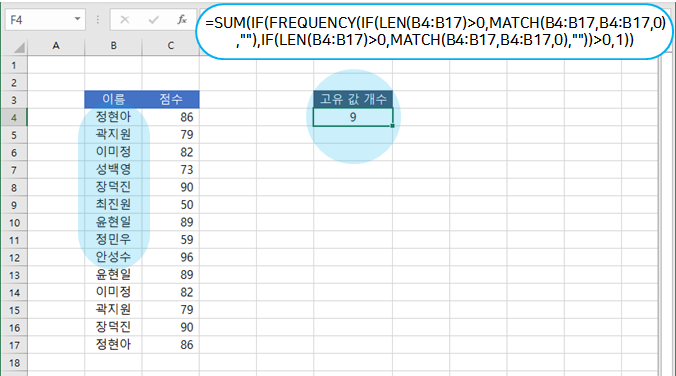Click the score 73 cell
This screenshot has height=376, width=676.
pos(171,169)
